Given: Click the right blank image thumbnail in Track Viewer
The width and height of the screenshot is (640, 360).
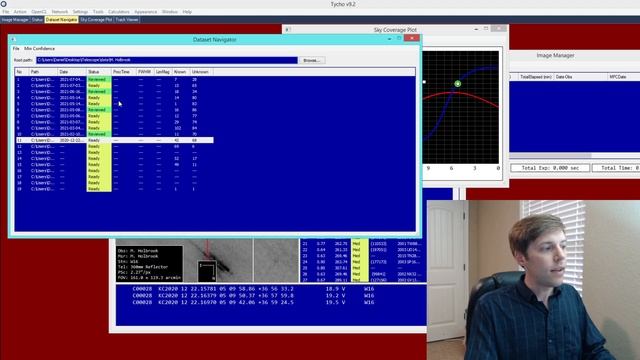Looking at the screenshot, I should pos(276,260).
